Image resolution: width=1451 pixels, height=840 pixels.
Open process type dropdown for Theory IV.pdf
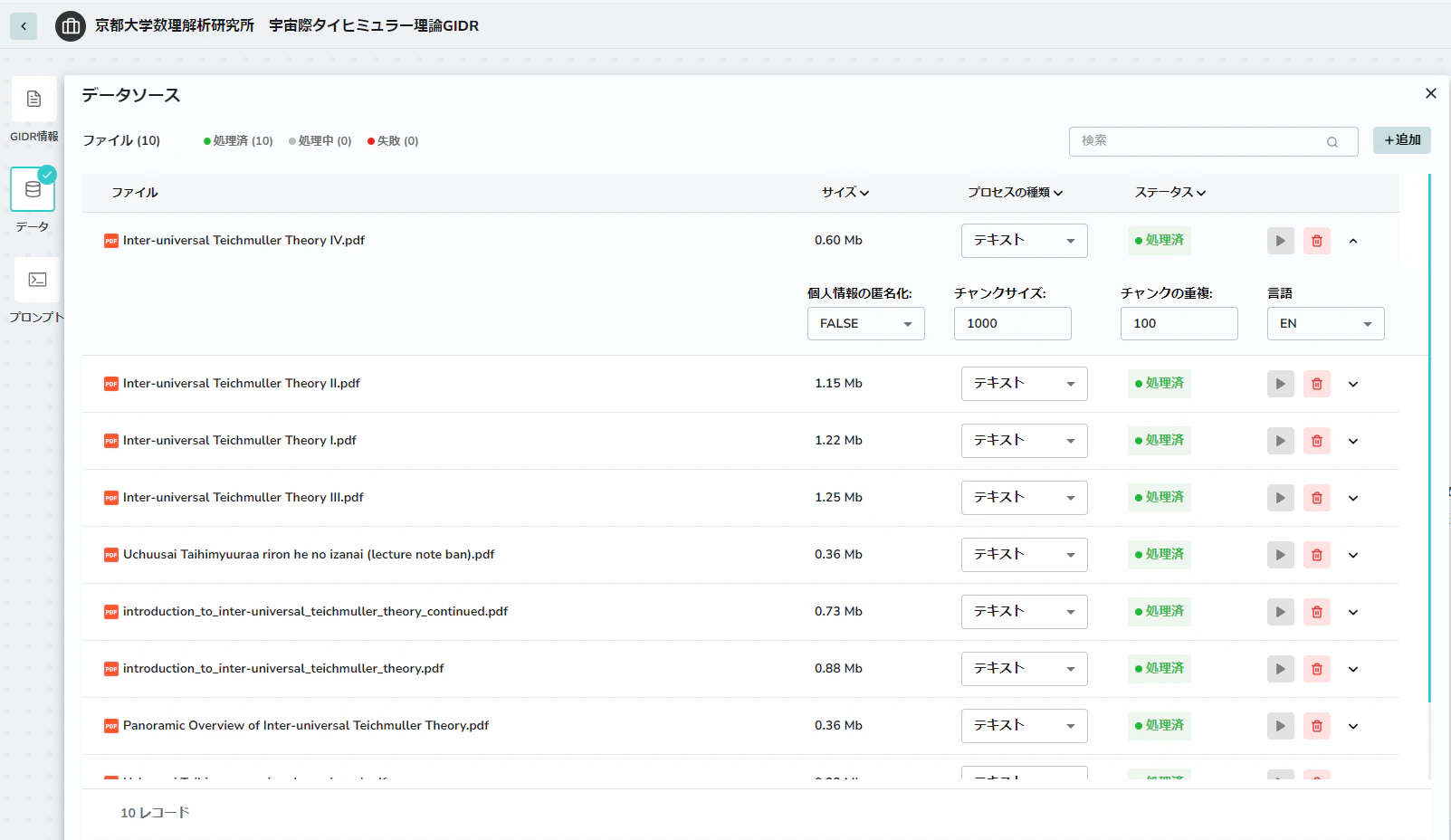[1025, 241]
